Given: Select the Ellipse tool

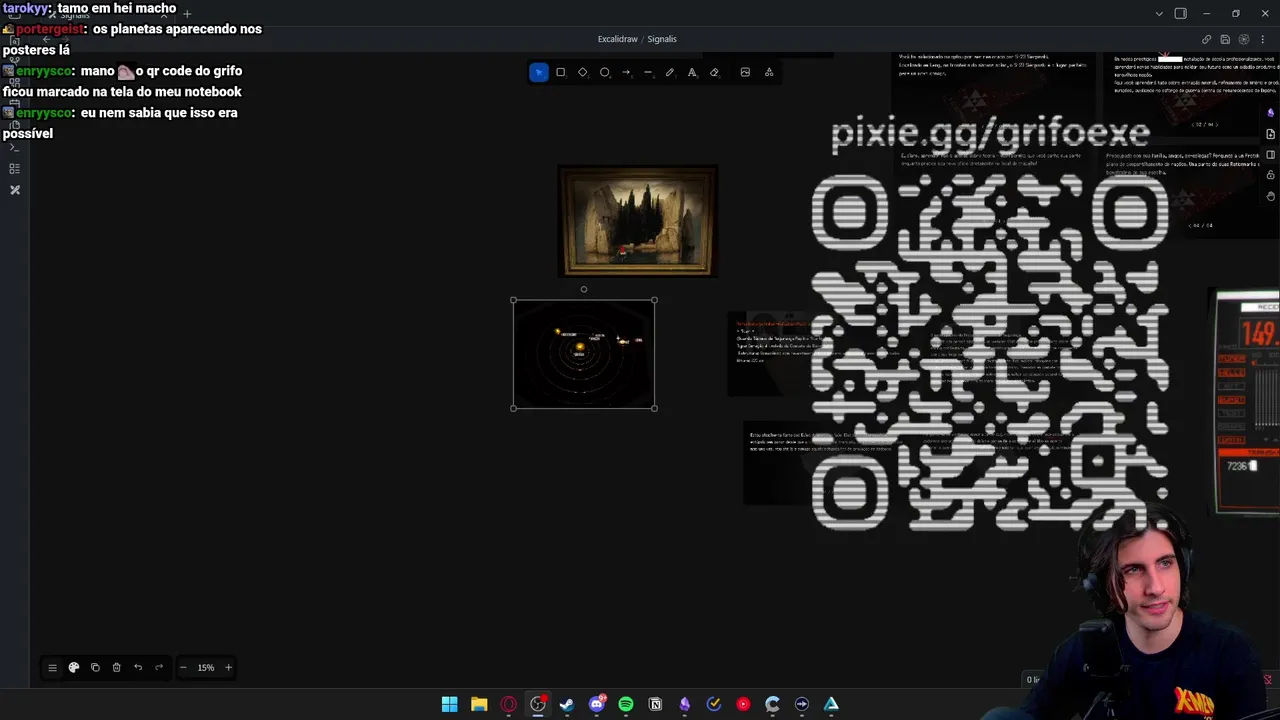Looking at the screenshot, I should [605, 72].
